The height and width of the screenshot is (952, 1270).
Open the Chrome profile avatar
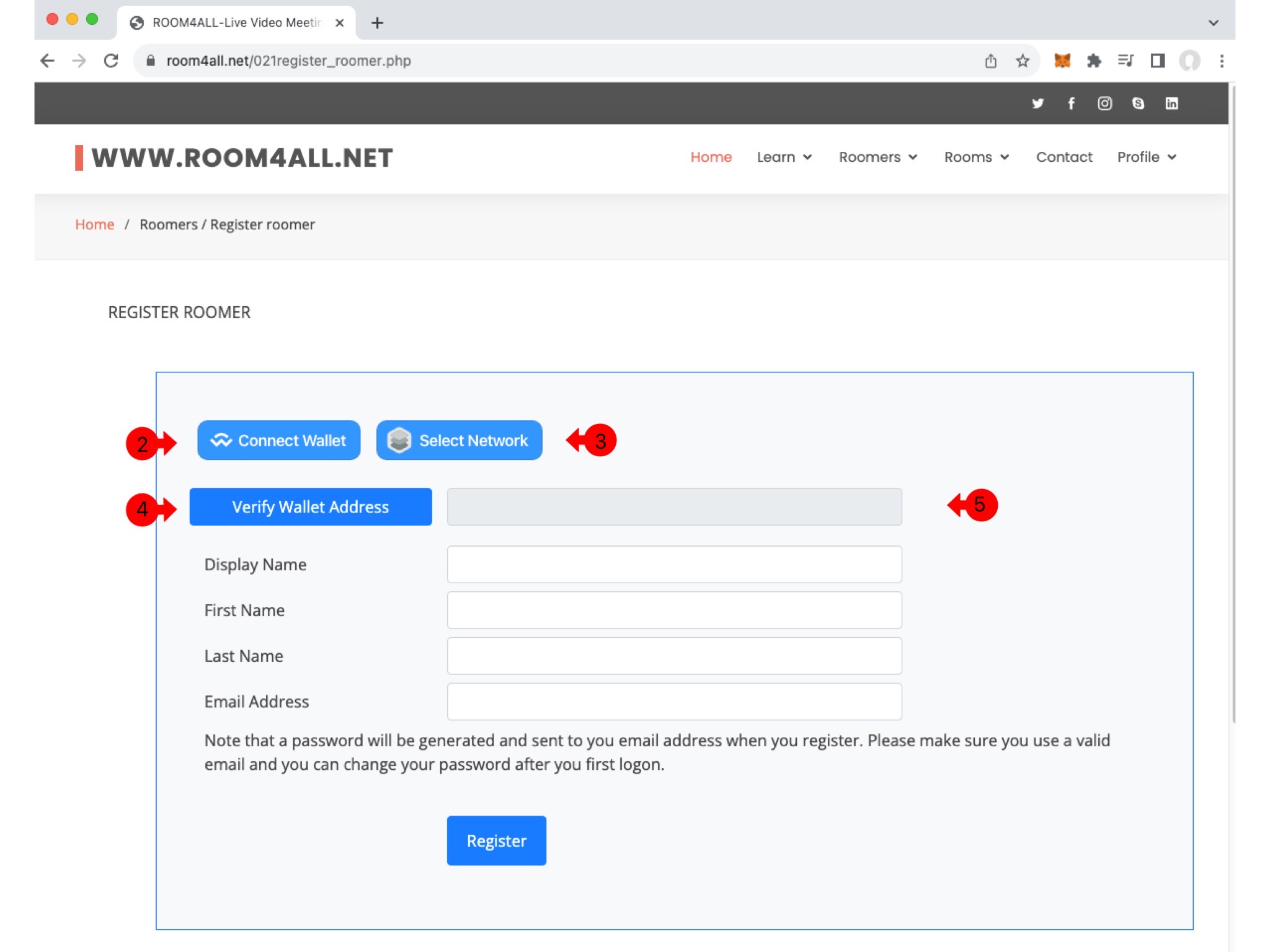click(1189, 60)
